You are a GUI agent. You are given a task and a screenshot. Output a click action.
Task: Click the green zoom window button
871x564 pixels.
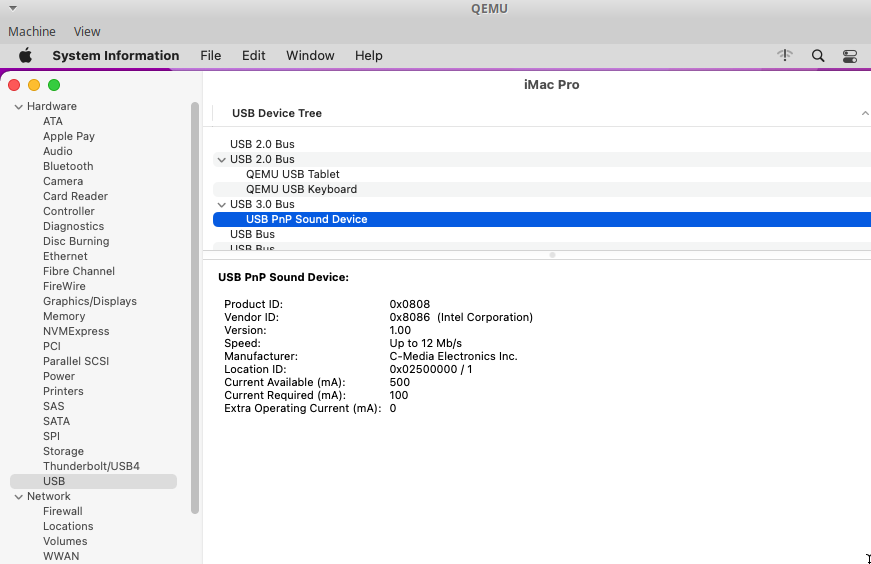(x=54, y=85)
